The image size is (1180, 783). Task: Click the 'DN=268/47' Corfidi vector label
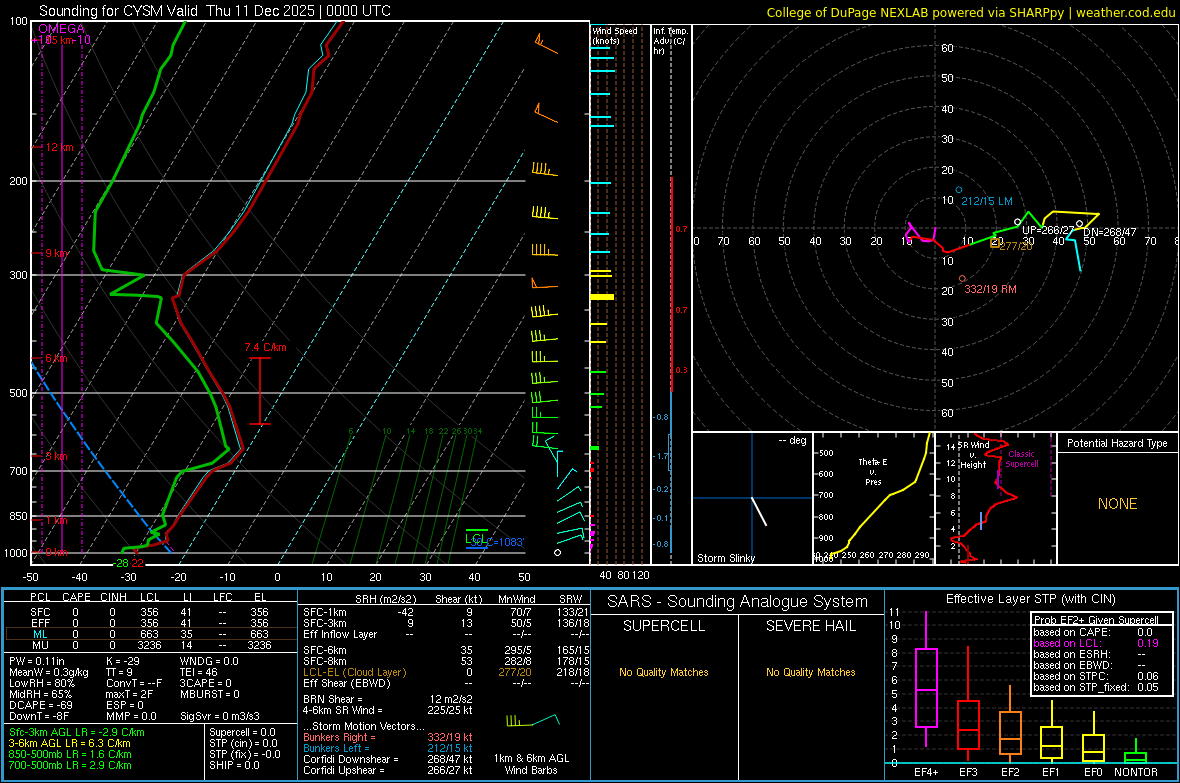pyautogui.click(x=1109, y=232)
